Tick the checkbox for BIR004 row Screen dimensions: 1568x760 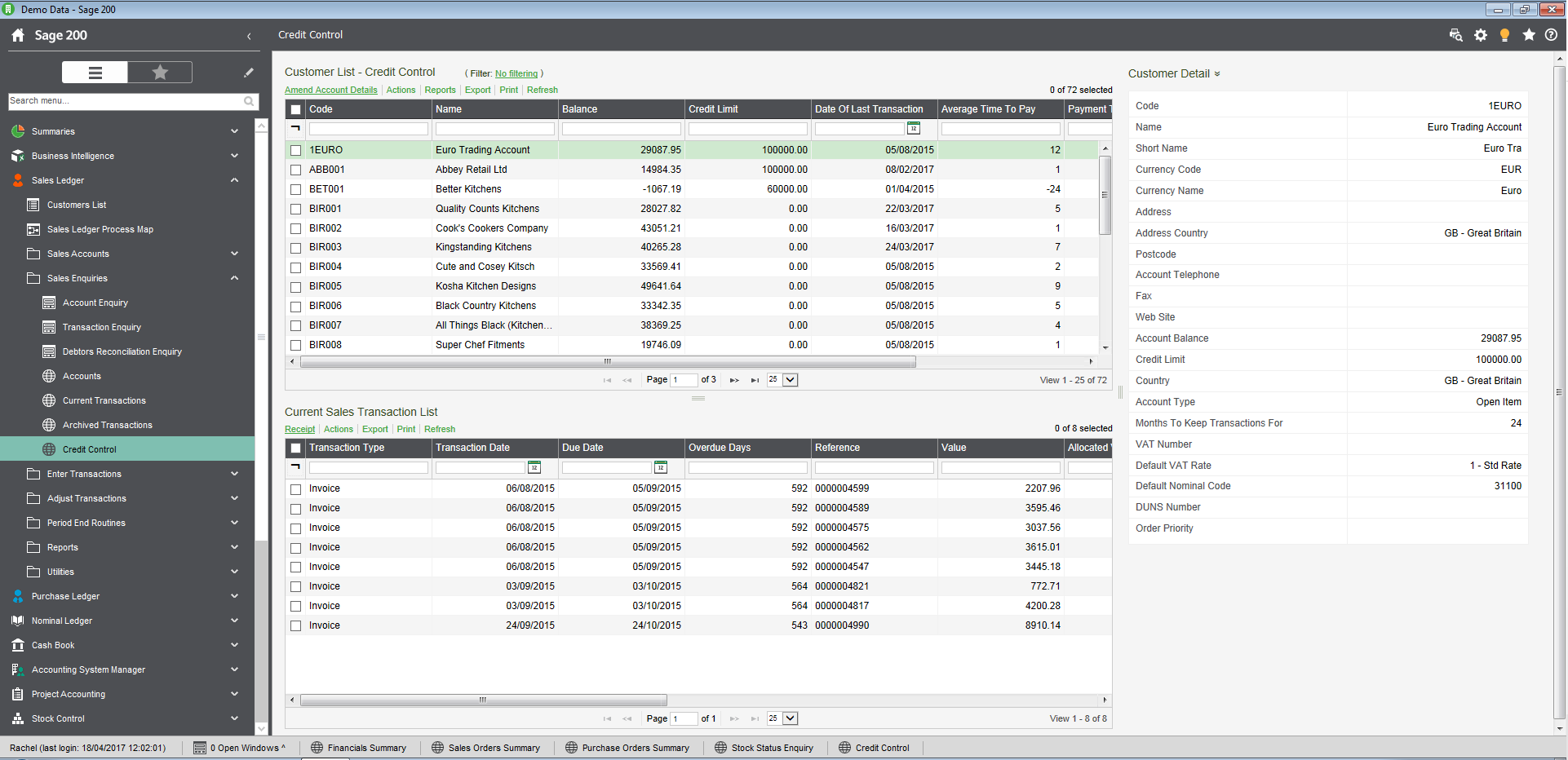pyautogui.click(x=296, y=267)
